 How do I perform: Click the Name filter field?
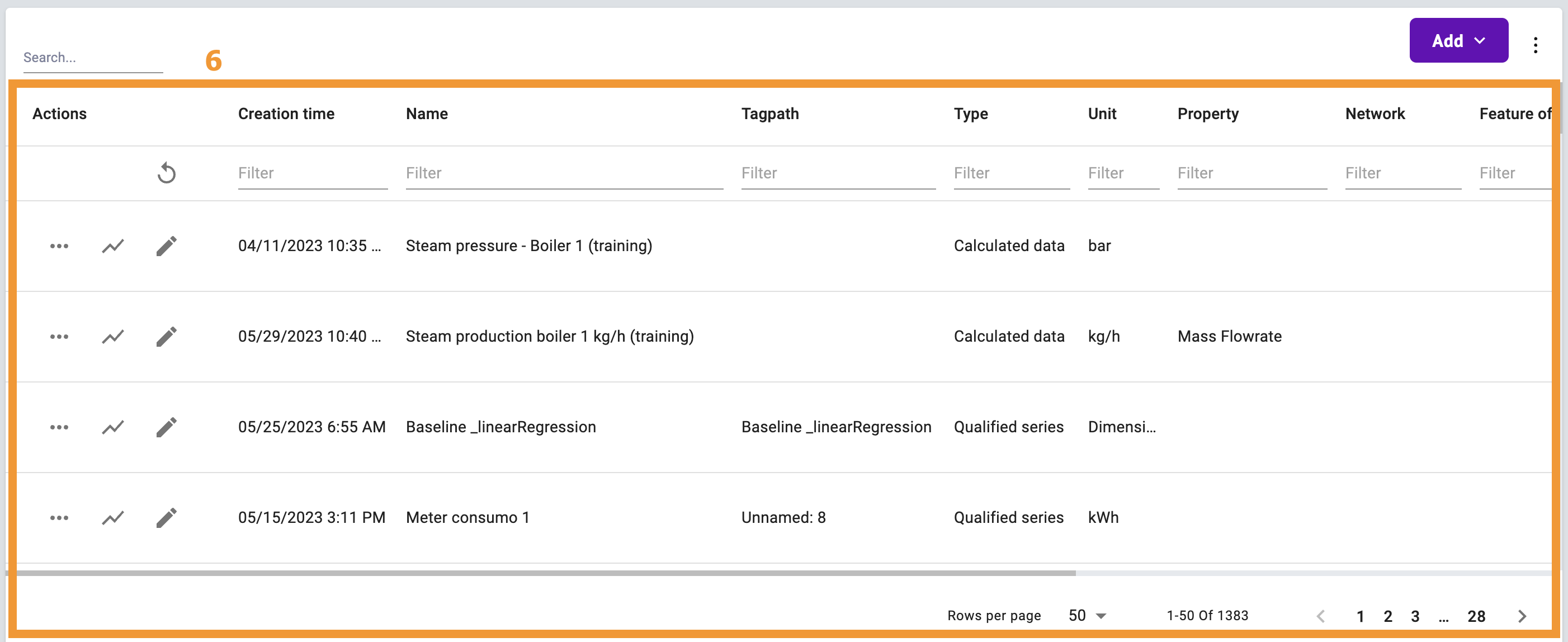(564, 173)
